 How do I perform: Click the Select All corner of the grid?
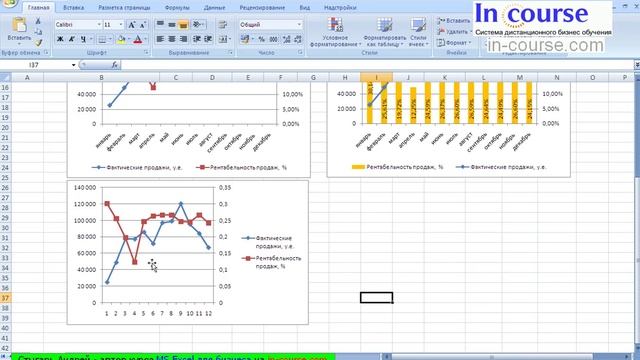pyautogui.click(x=5, y=78)
